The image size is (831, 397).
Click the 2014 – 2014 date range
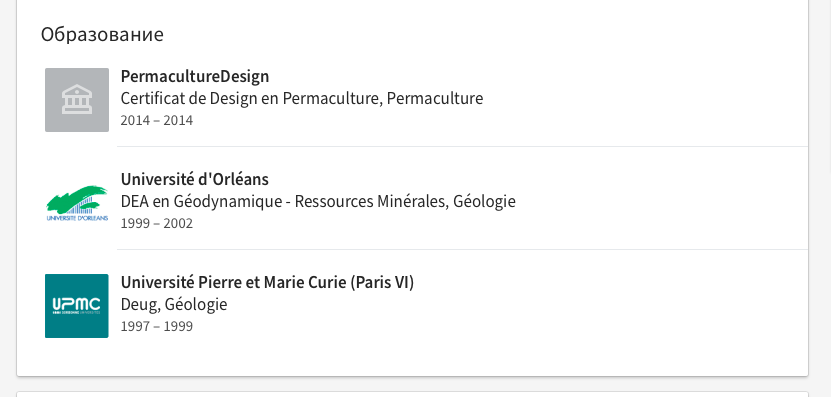click(x=157, y=120)
